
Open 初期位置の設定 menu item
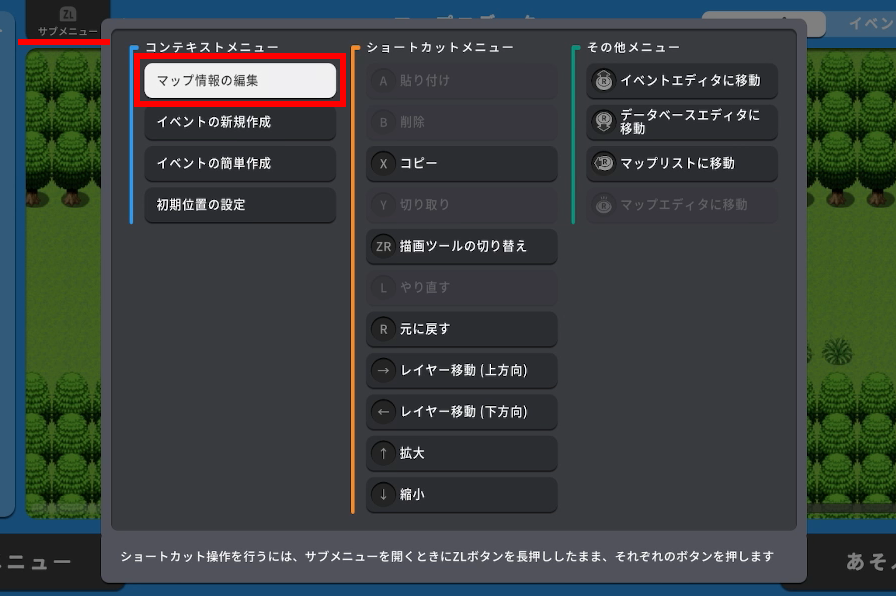pyautogui.click(x=240, y=205)
